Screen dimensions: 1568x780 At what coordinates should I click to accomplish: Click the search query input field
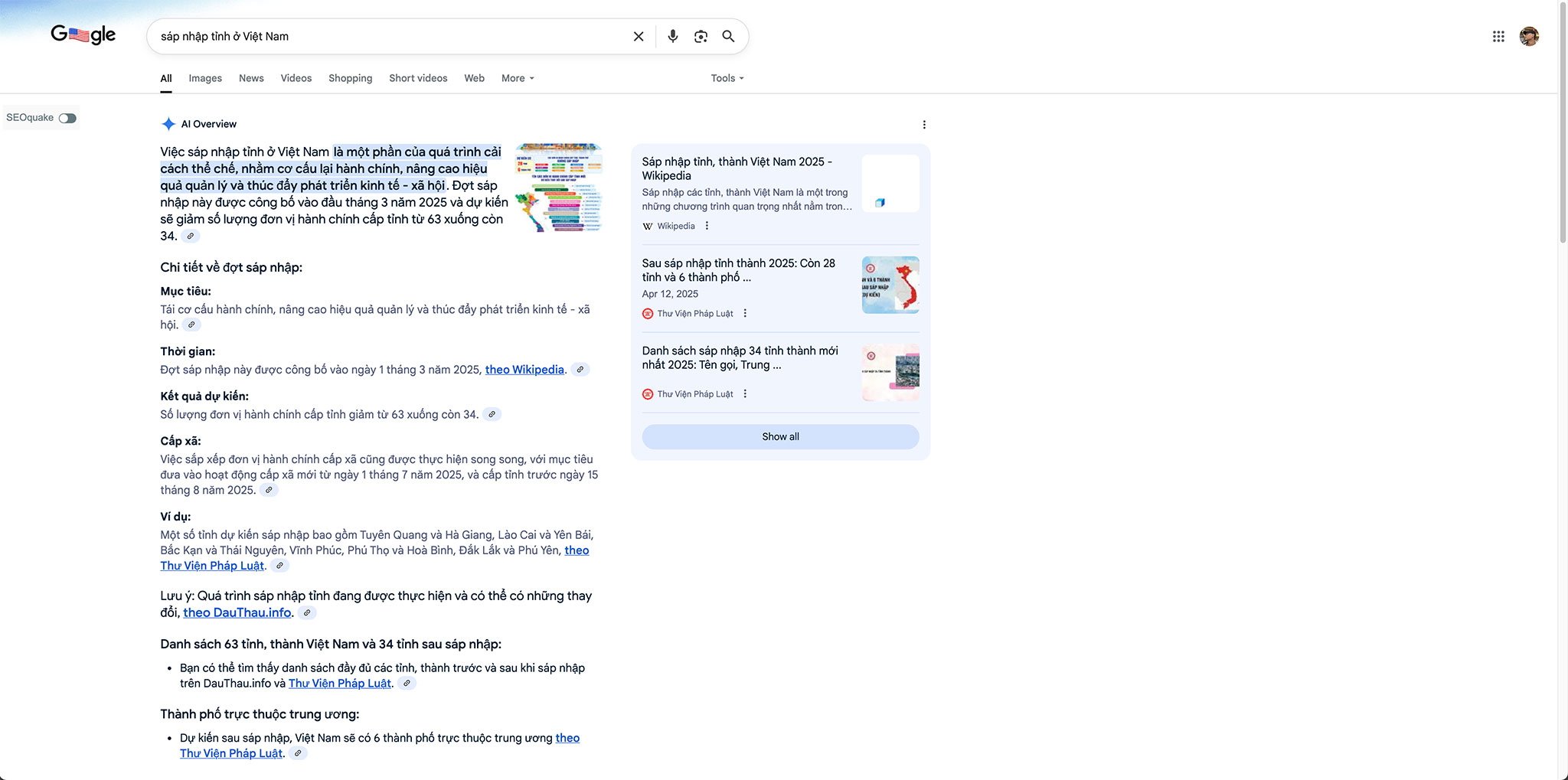pos(390,36)
